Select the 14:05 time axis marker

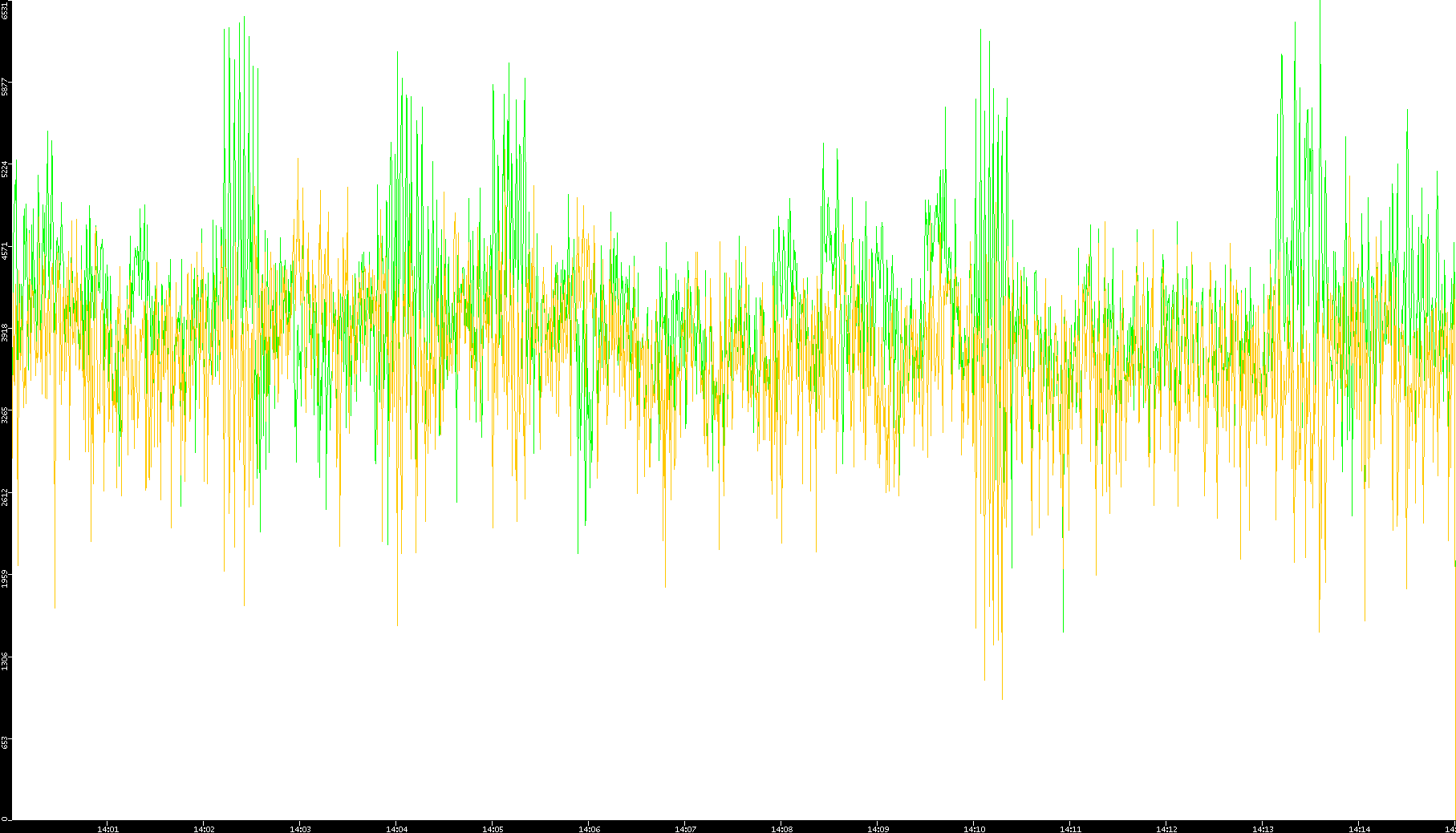click(493, 829)
